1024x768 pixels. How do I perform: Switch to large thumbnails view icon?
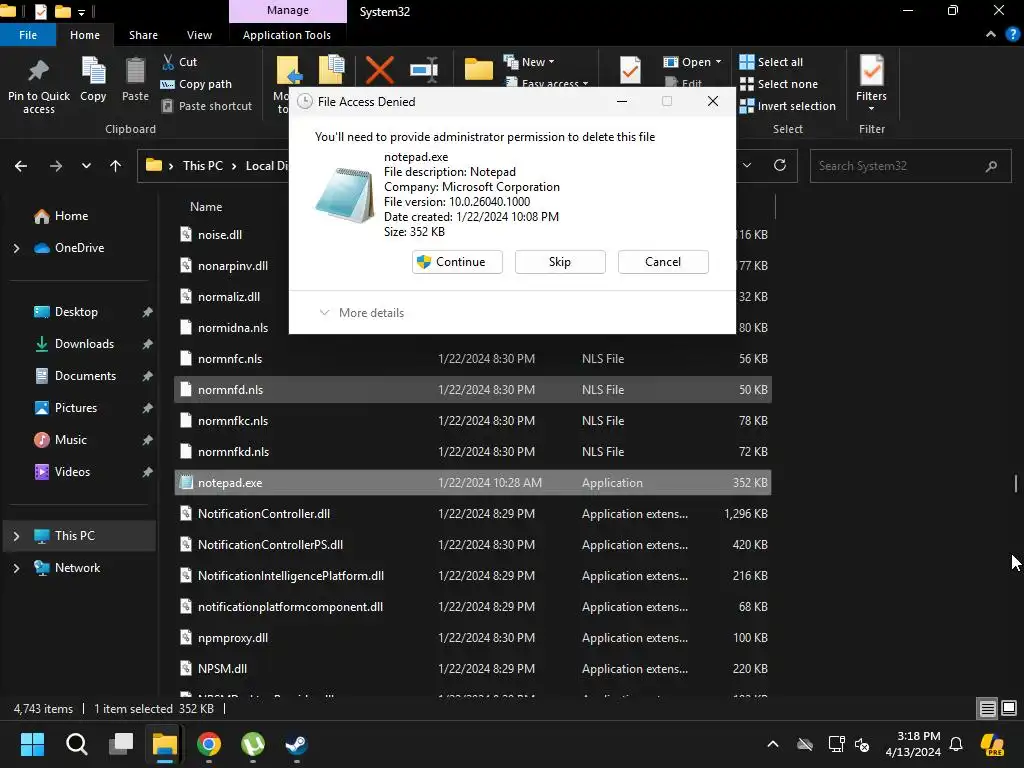point(1009,709)
